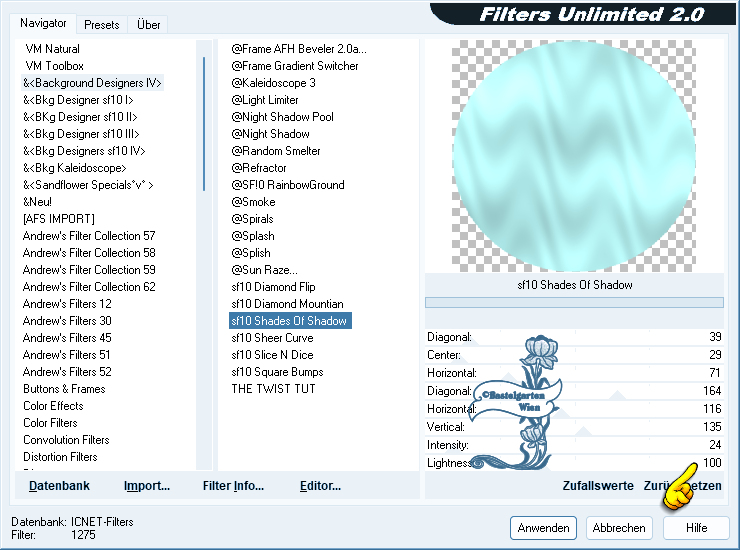Click the Anwenden button

(x=543, y=528)
